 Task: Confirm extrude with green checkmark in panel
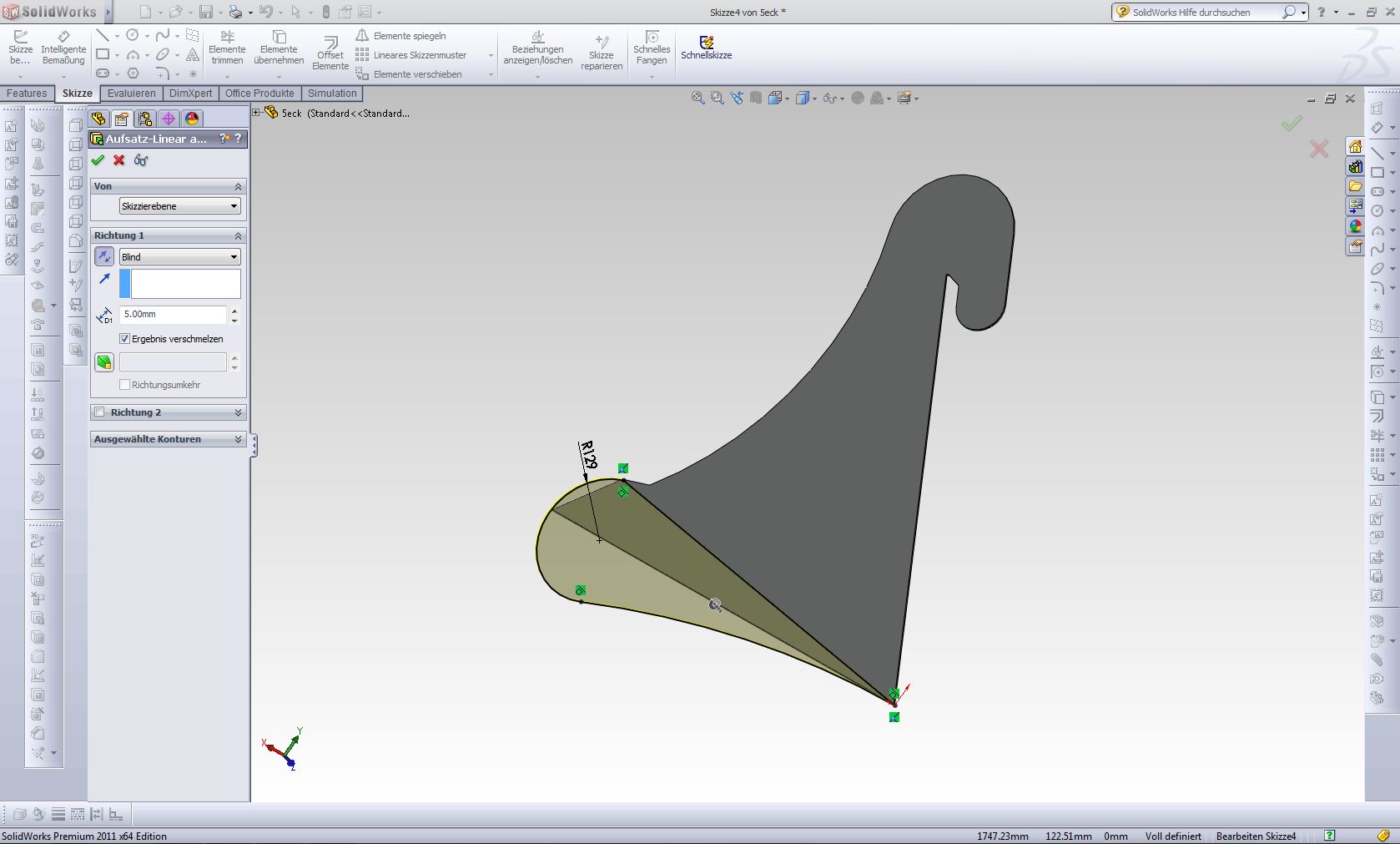click(98, 160)
